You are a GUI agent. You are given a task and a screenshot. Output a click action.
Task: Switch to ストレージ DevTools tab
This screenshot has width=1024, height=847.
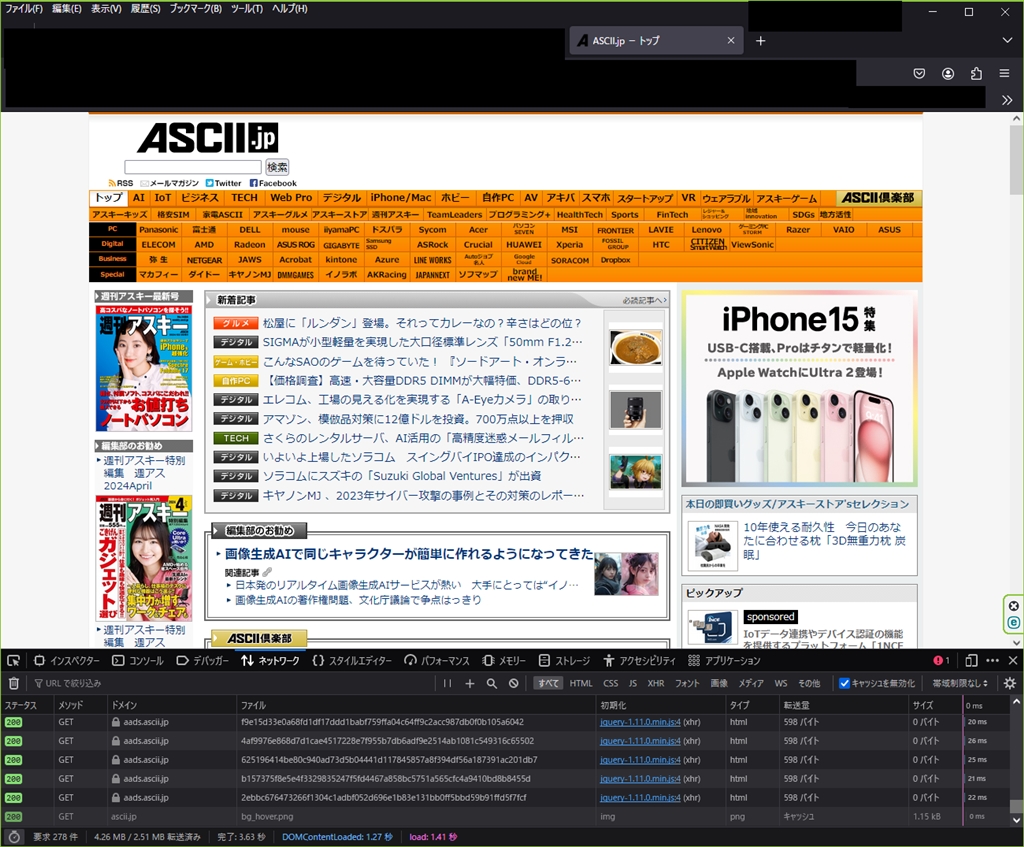point(564,661)
